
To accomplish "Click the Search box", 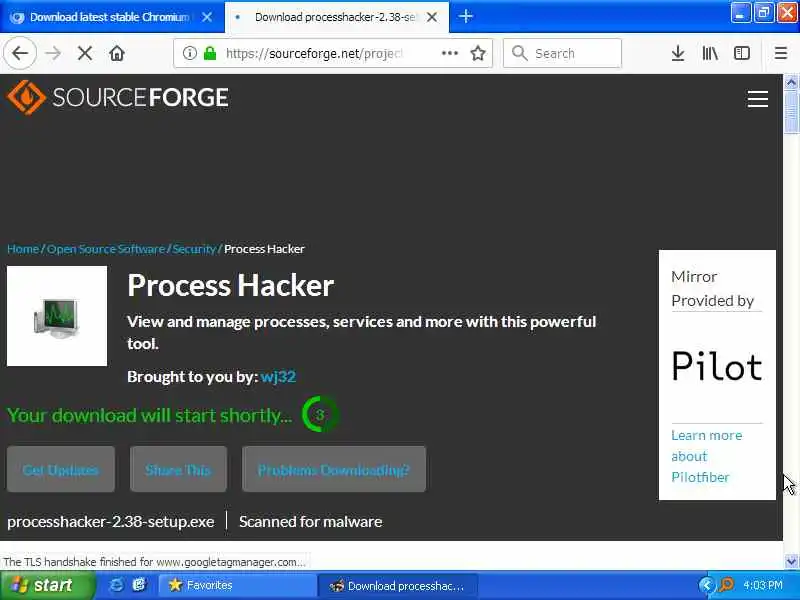I will tap(562, 53).
